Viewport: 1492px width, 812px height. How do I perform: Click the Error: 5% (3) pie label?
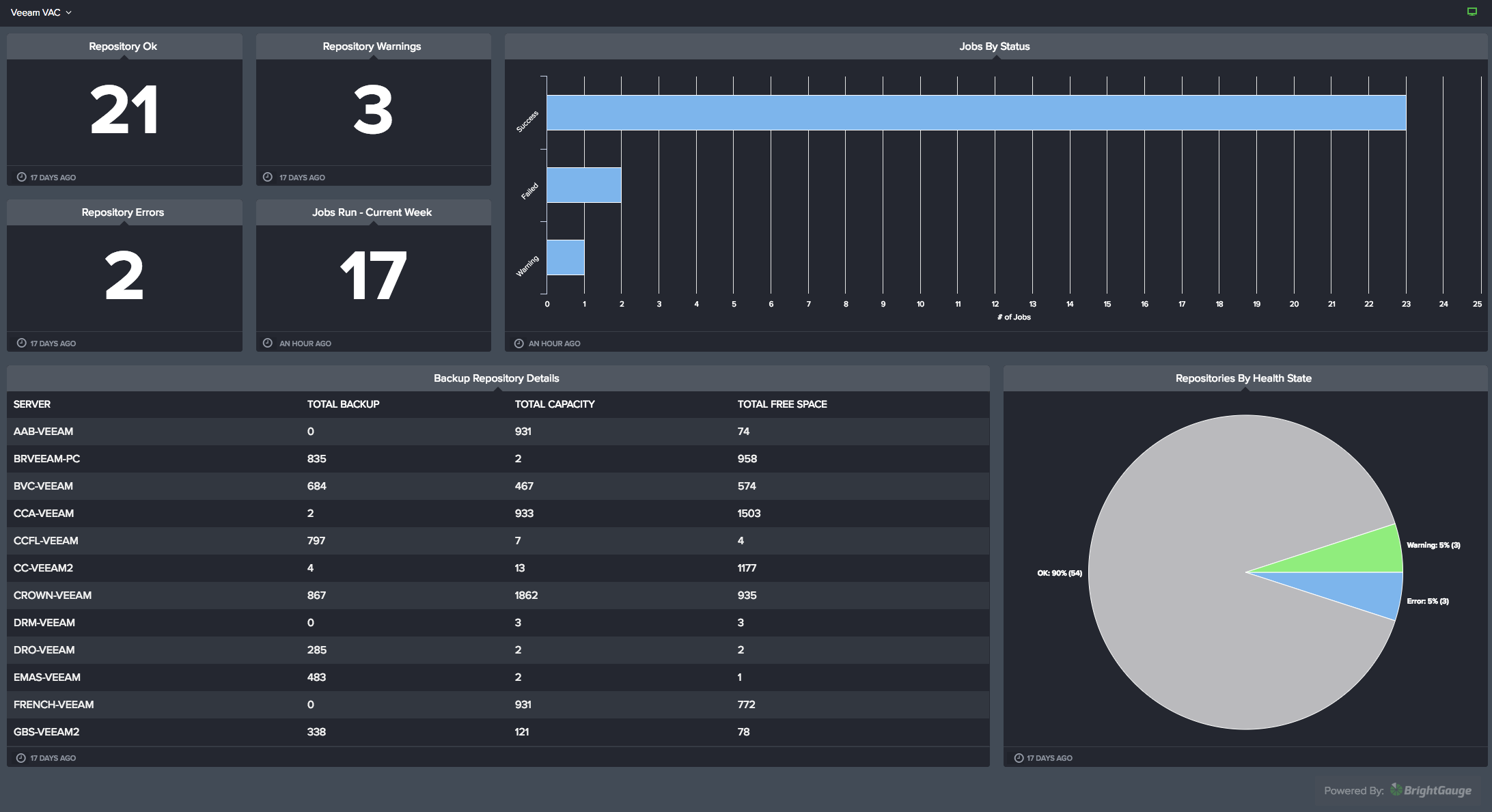[1428, 601]
